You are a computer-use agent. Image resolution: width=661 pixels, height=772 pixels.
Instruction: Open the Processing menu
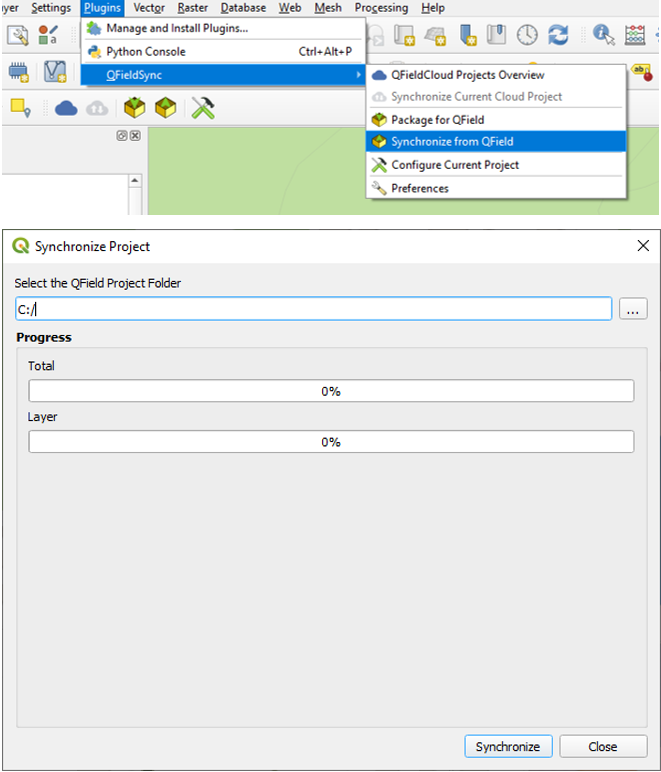pyautogui.click(x=381, y=8)
